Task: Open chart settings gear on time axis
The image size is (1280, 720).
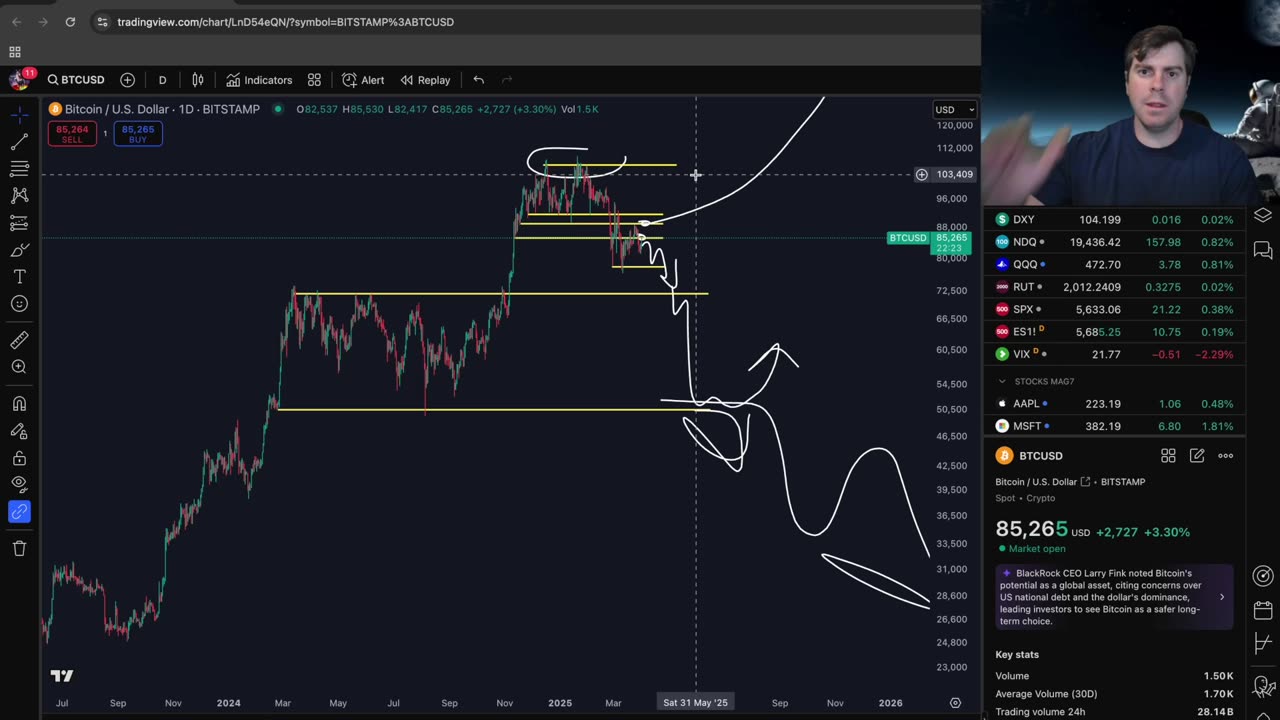Action: pos(955,703)
